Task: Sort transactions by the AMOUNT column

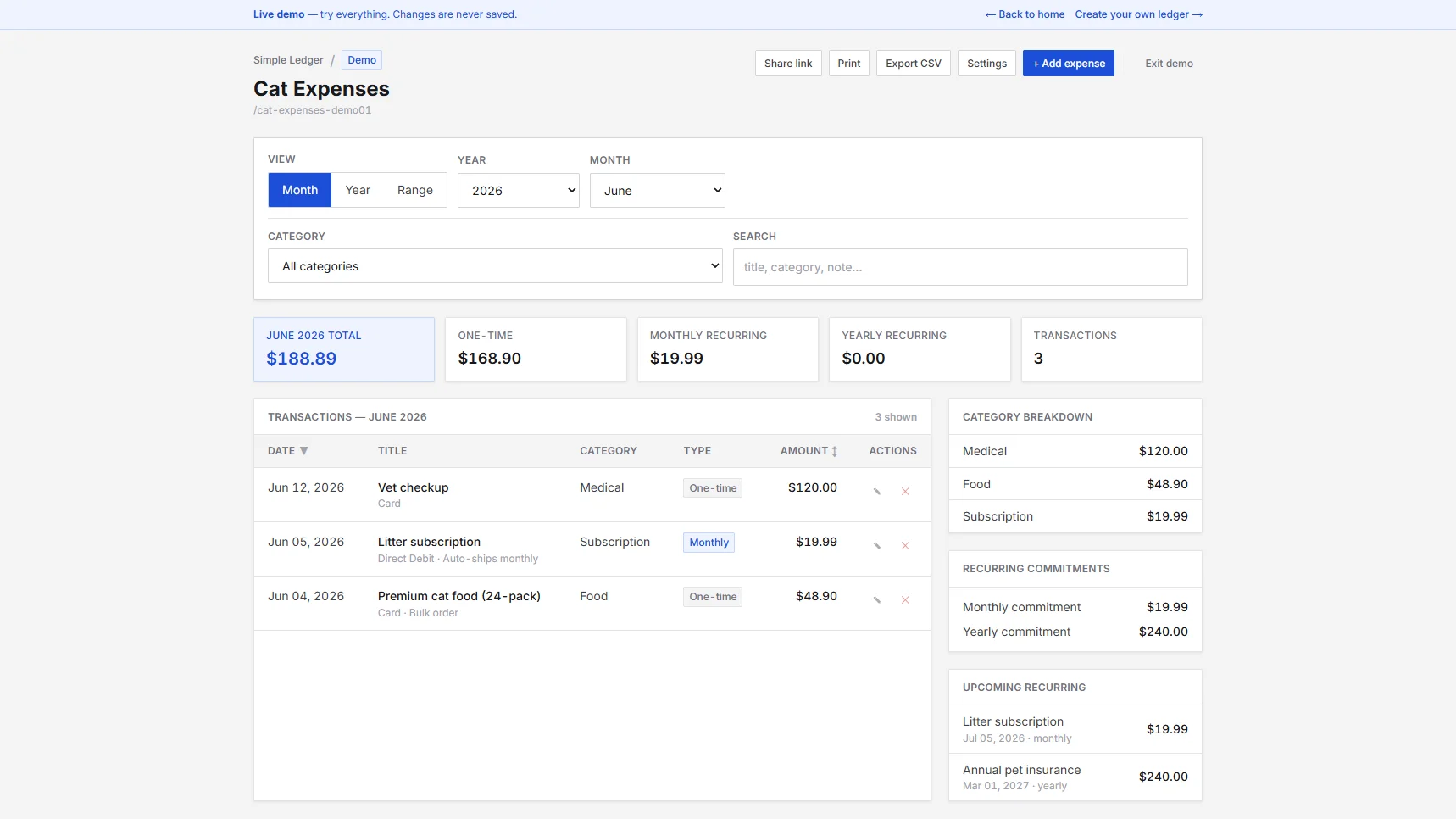Action: click(x=809, y=451)
